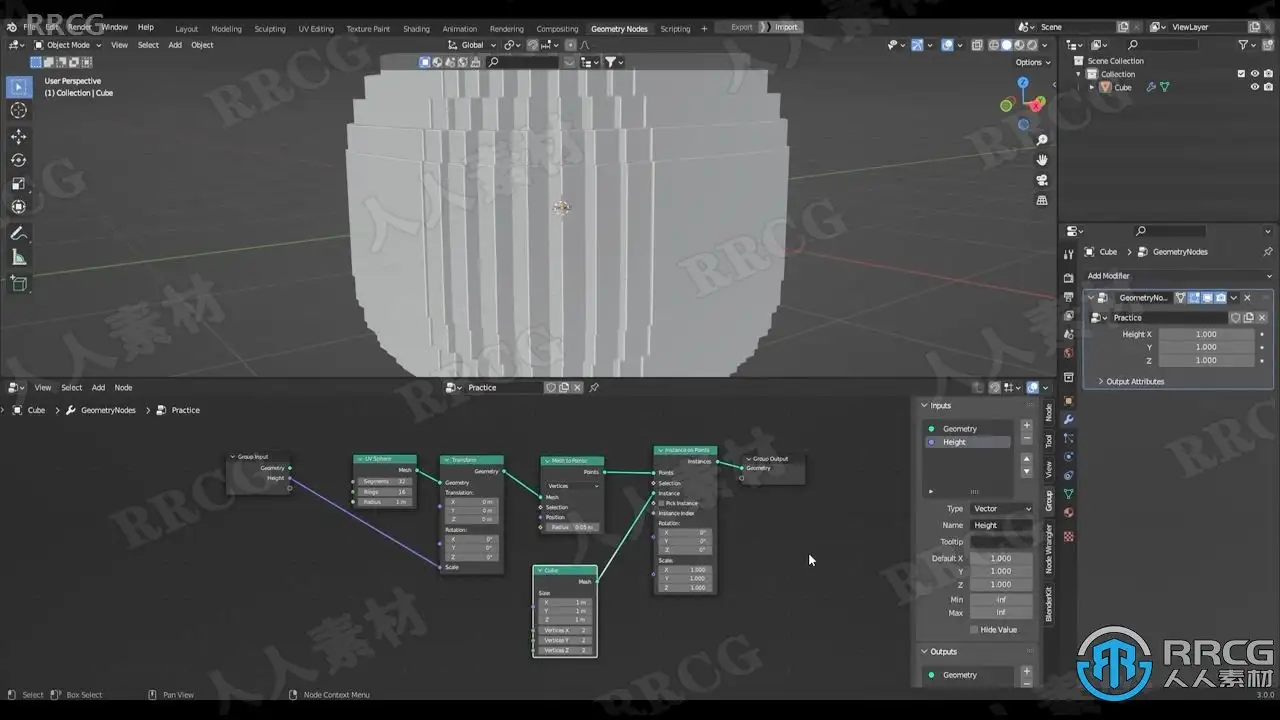1280x720 pixels.
Task: Create a new scene with the Scene copy icon
Action: point(1124,27)
